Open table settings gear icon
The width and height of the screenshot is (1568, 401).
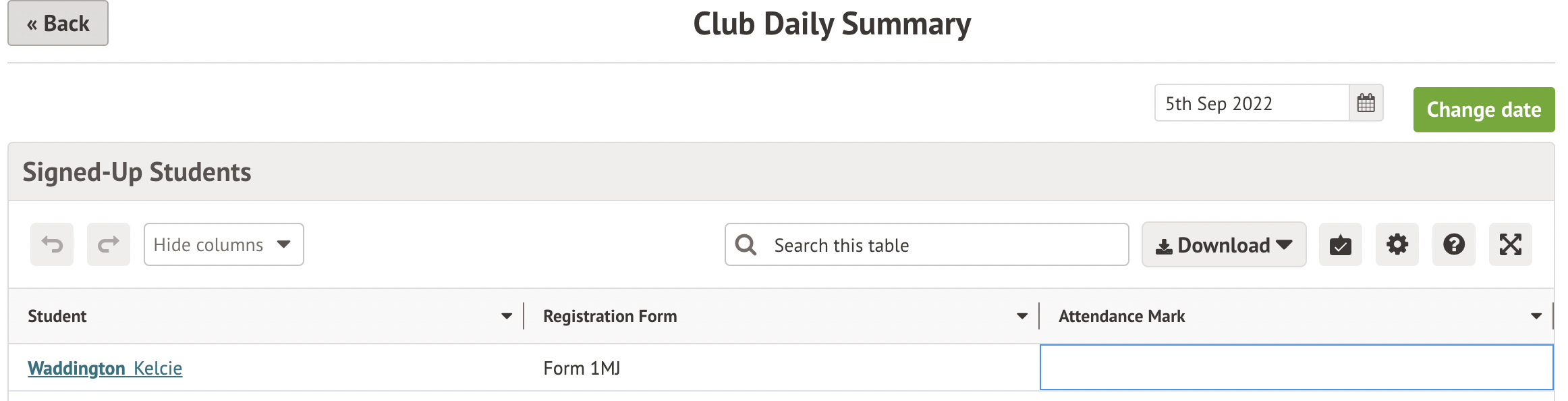click(1397, 244)
